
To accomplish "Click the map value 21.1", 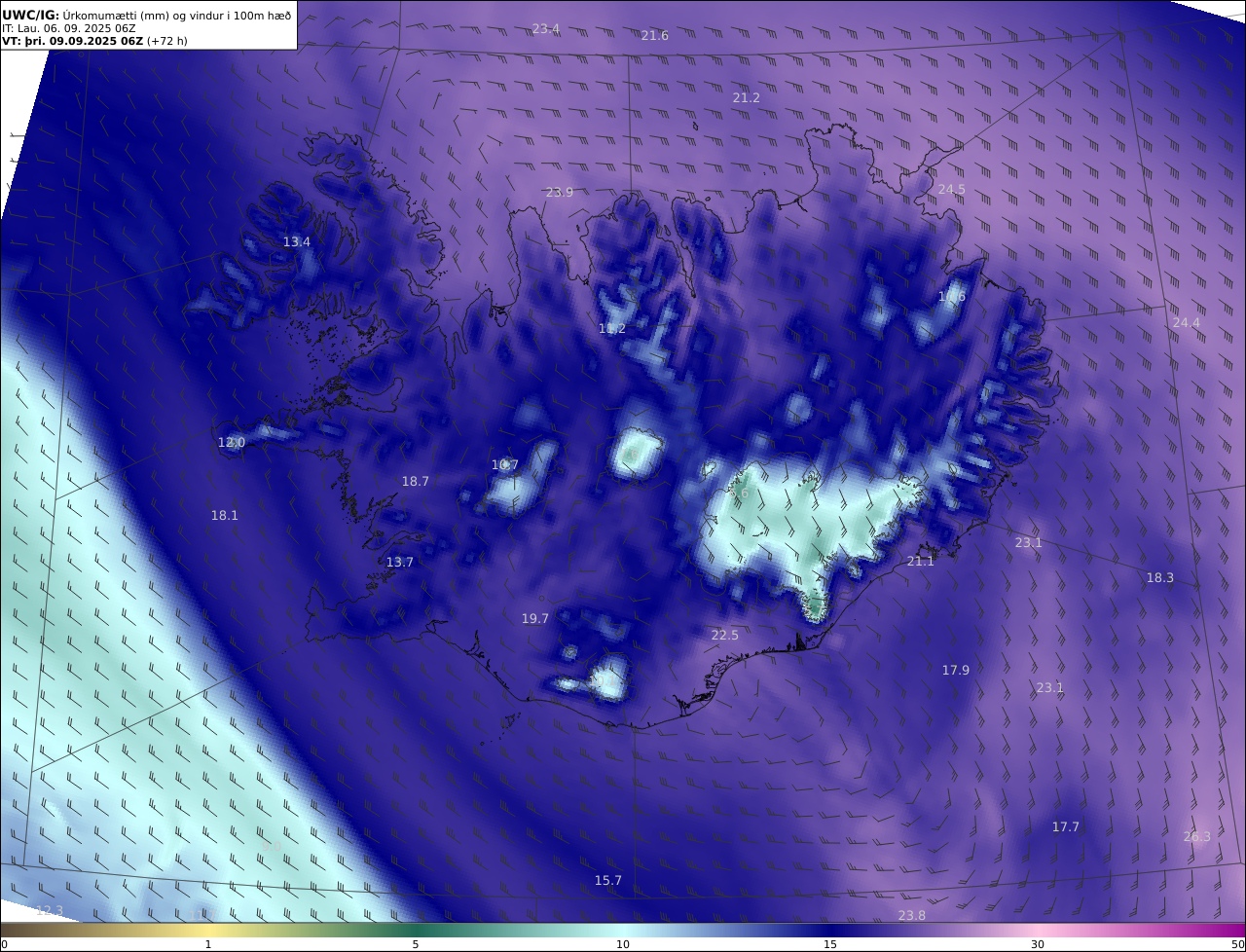I will (921, 562).
